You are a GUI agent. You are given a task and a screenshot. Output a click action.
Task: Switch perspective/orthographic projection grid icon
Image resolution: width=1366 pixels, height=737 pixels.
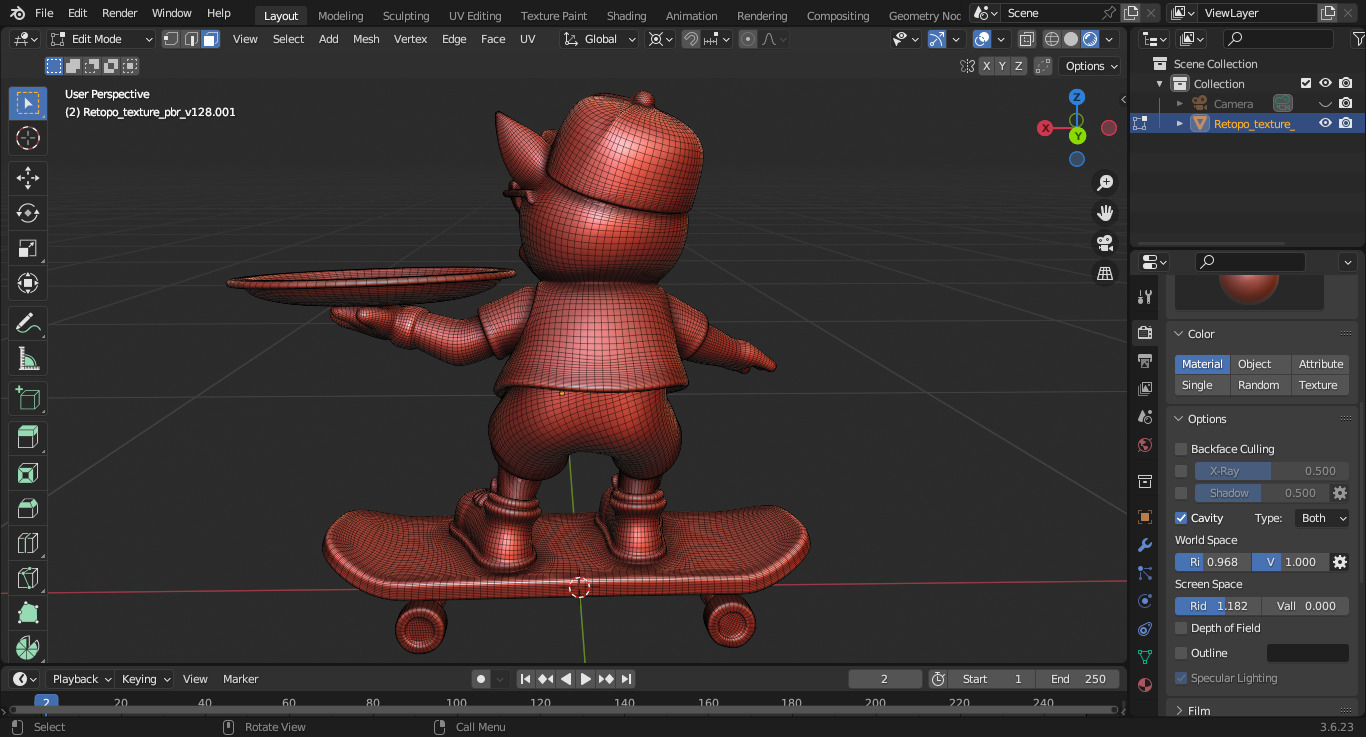[1105, 273]
